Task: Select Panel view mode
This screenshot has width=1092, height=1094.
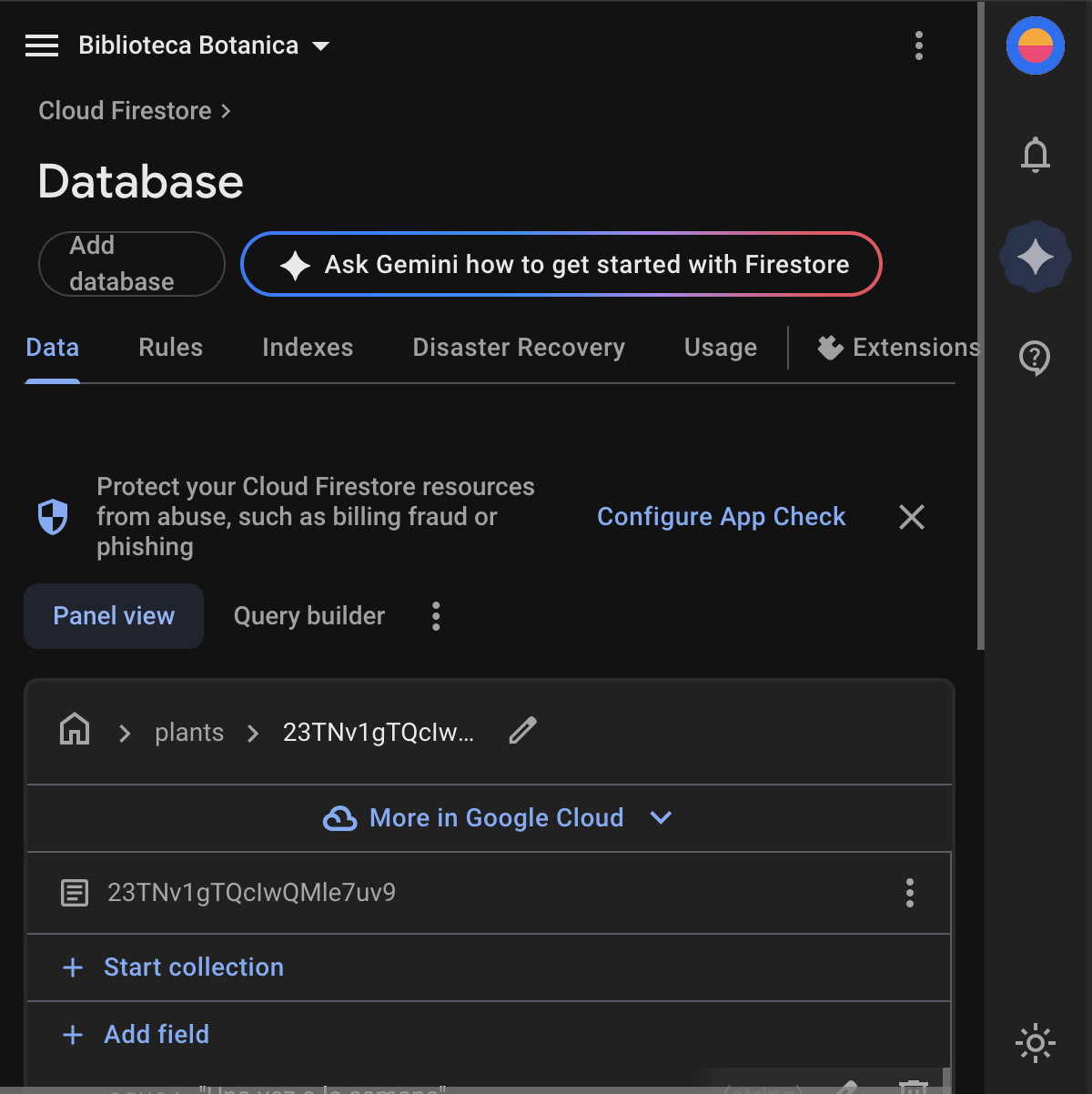Action: [x=113, y=616]
